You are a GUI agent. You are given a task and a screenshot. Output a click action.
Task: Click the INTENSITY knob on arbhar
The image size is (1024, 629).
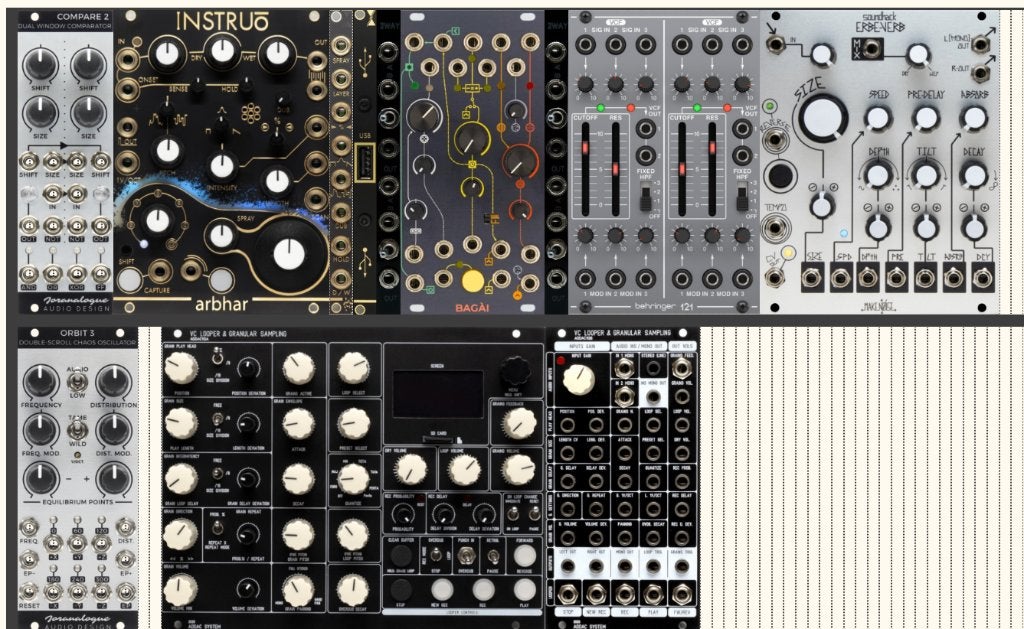point(222,167)
